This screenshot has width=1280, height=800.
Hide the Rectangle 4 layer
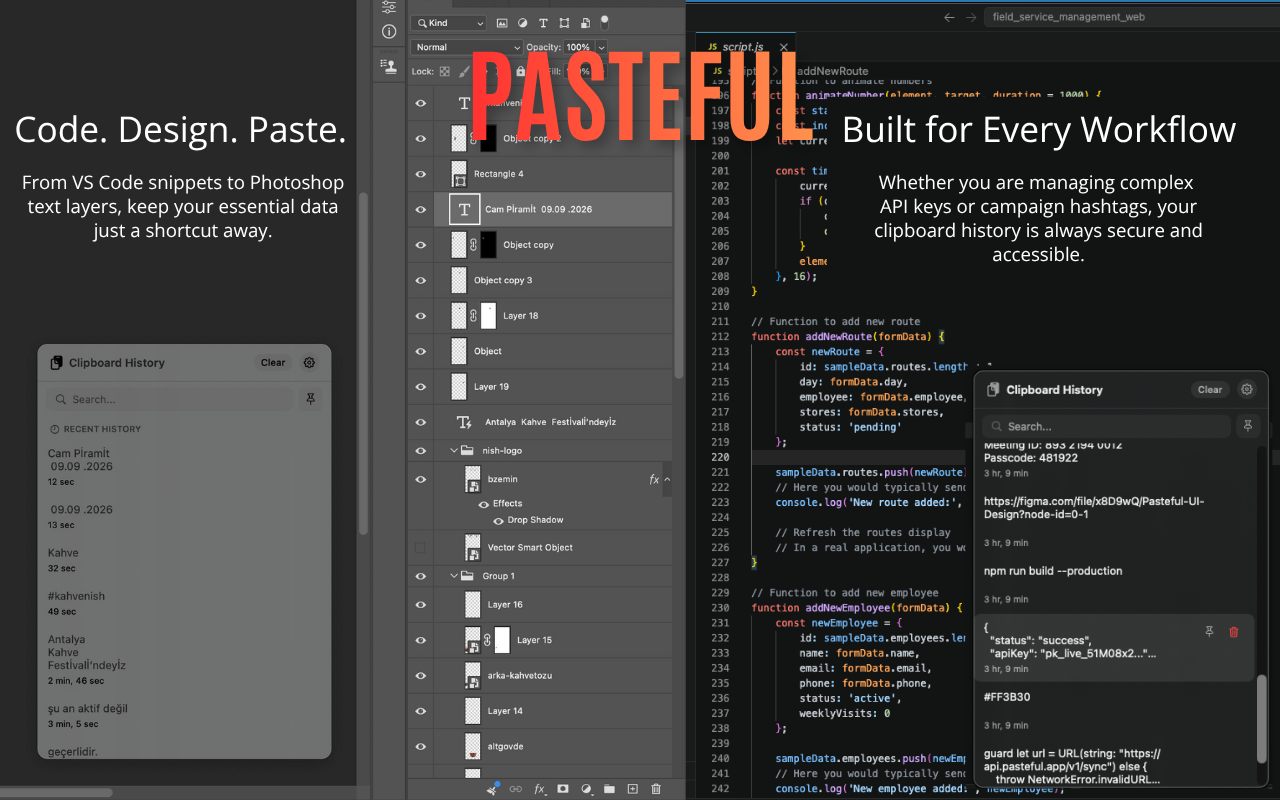point(420,174)
